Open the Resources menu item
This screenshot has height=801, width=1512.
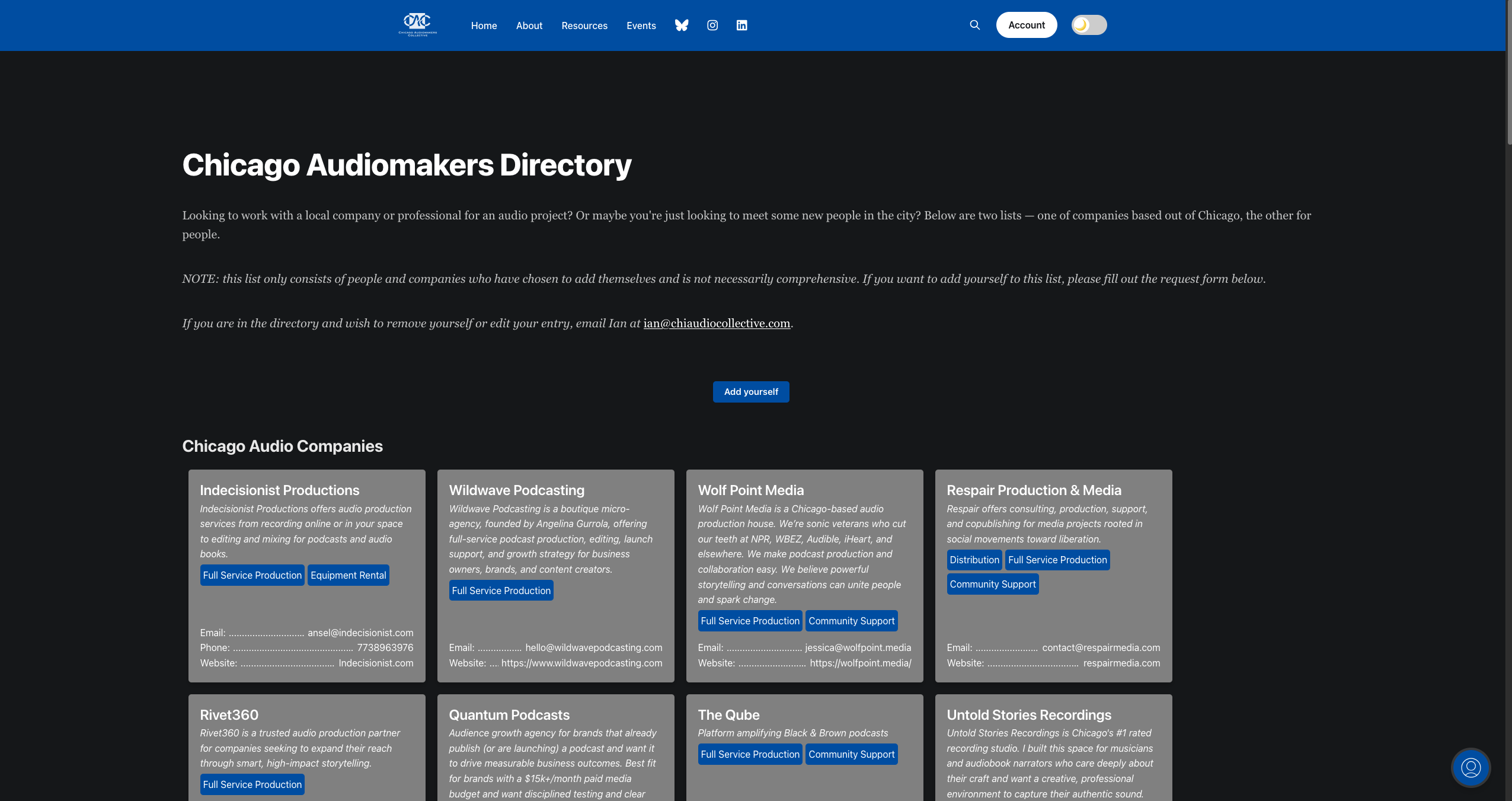584,25
